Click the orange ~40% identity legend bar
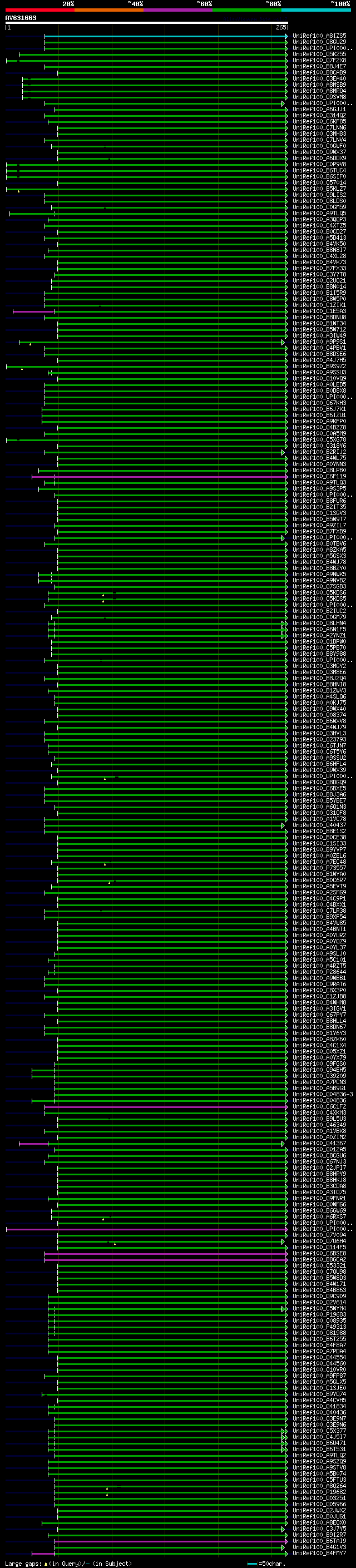Screen dimensions: 356x1568 click(109, 10)
